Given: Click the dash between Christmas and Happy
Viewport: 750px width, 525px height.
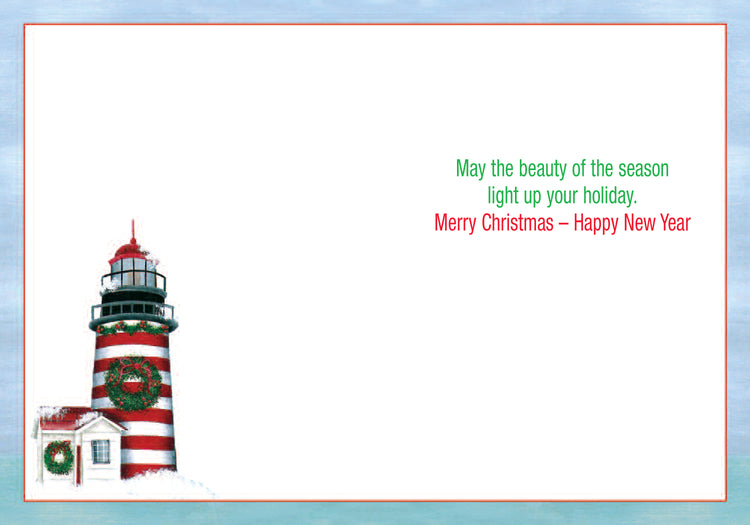Looking at the screenshot, I should 563,223.
